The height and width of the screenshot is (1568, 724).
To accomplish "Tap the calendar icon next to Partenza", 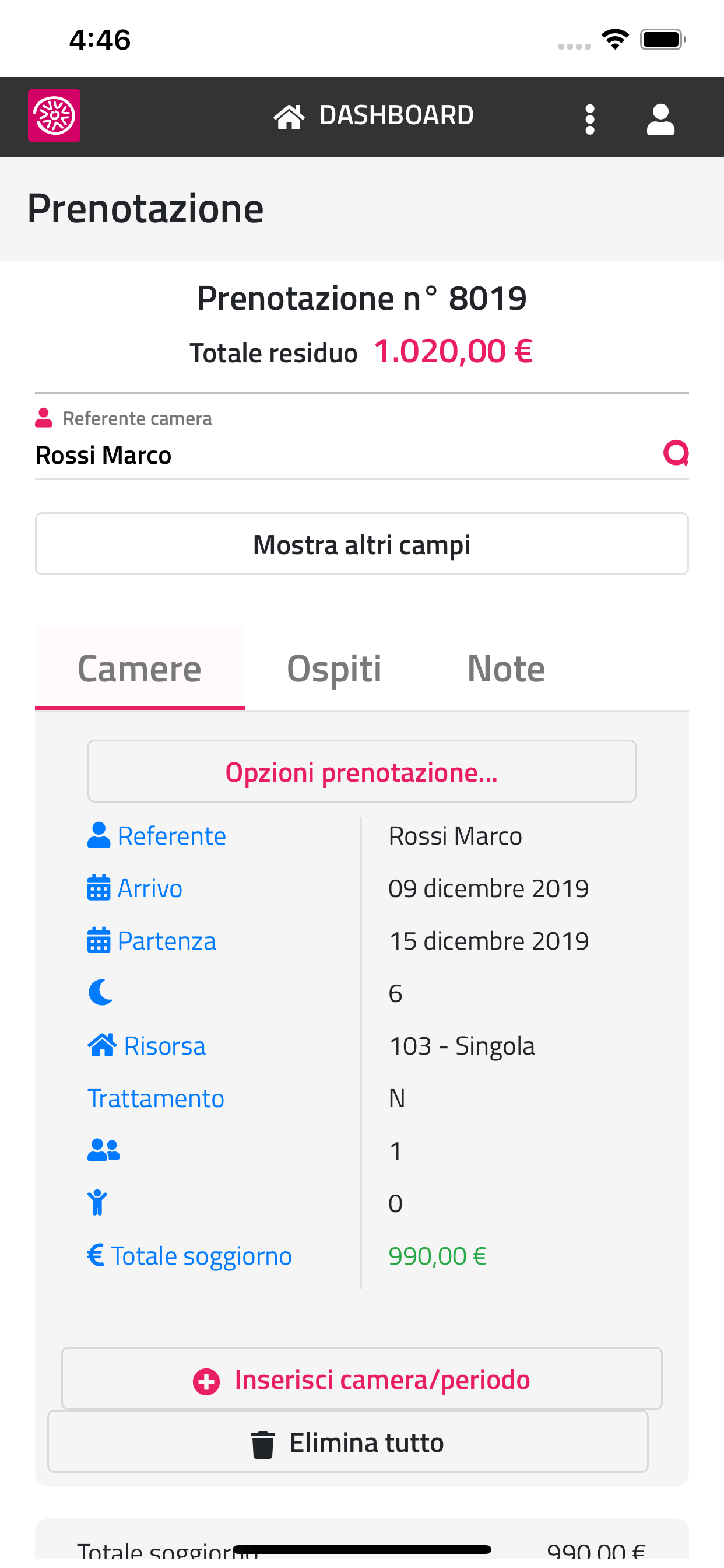I will click(x=99, y=940).
